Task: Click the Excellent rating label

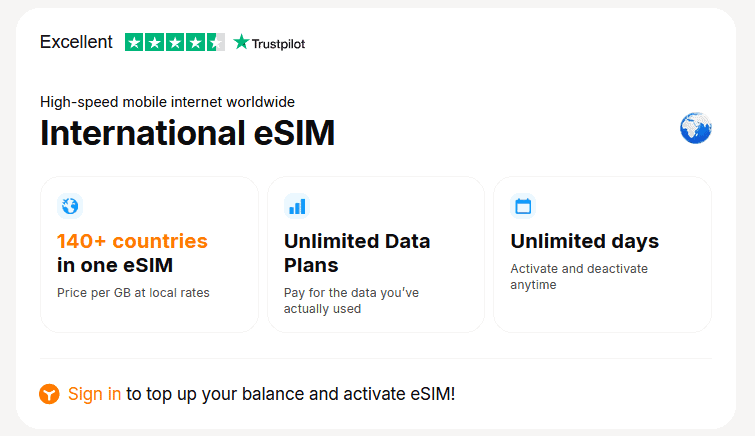Action: [x=76, y=42]
